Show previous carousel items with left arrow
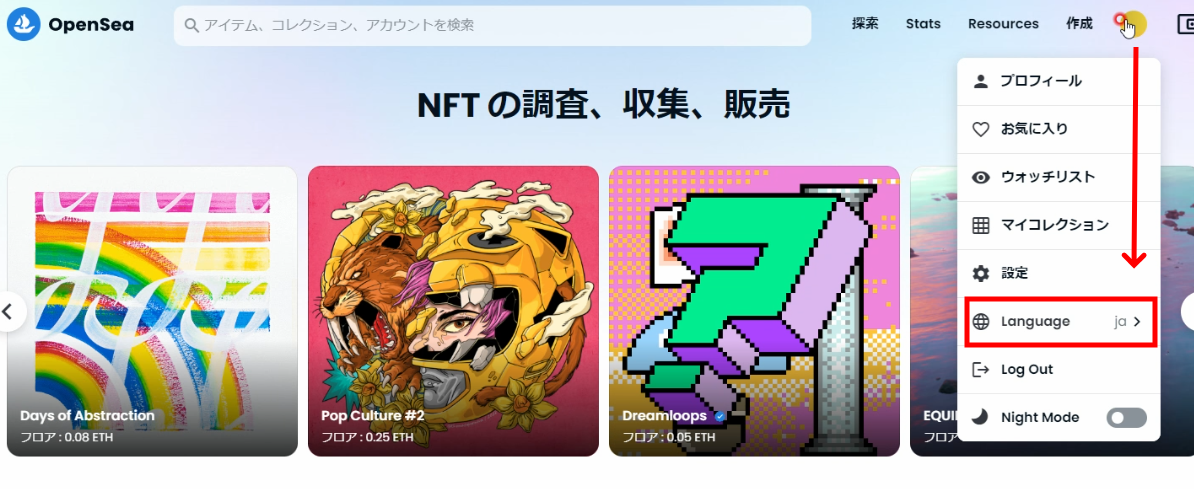 pyautogui.click(x=10, y=312)
